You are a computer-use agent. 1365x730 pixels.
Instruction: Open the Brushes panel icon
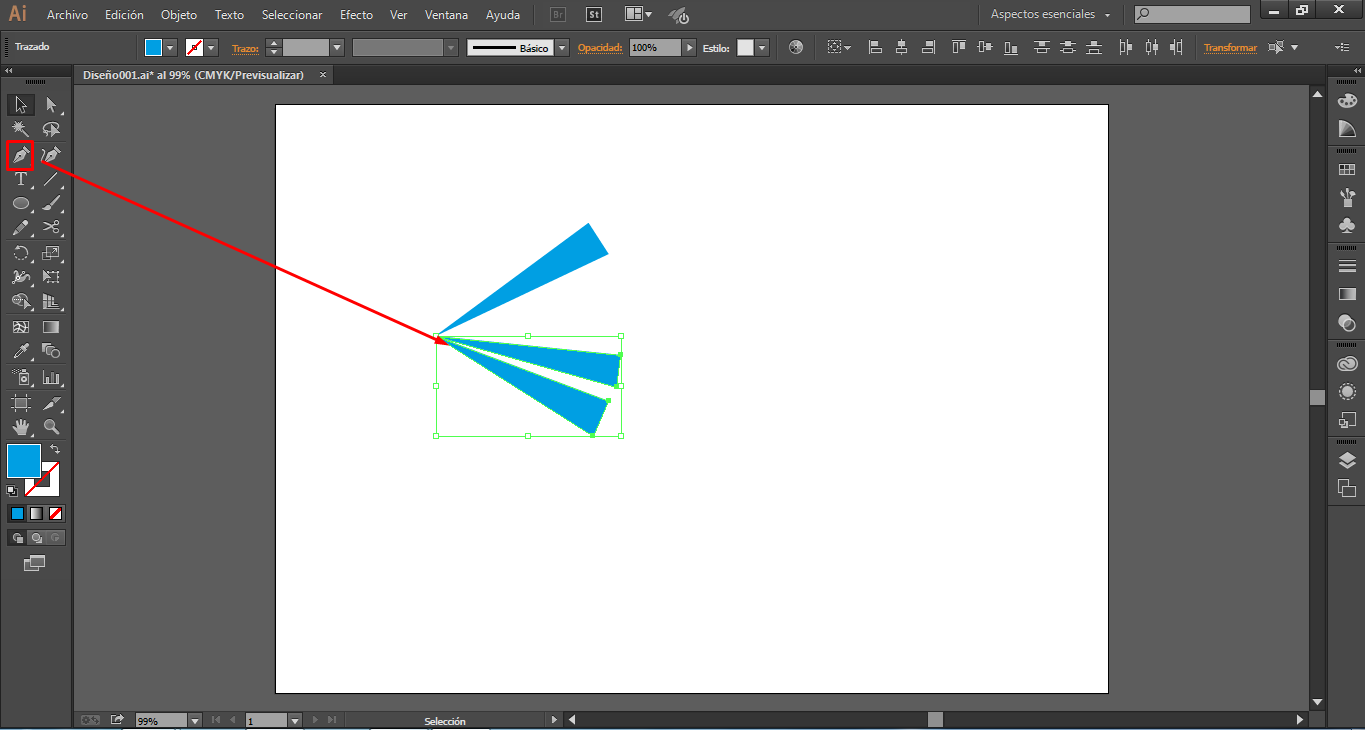[1347, 197]
